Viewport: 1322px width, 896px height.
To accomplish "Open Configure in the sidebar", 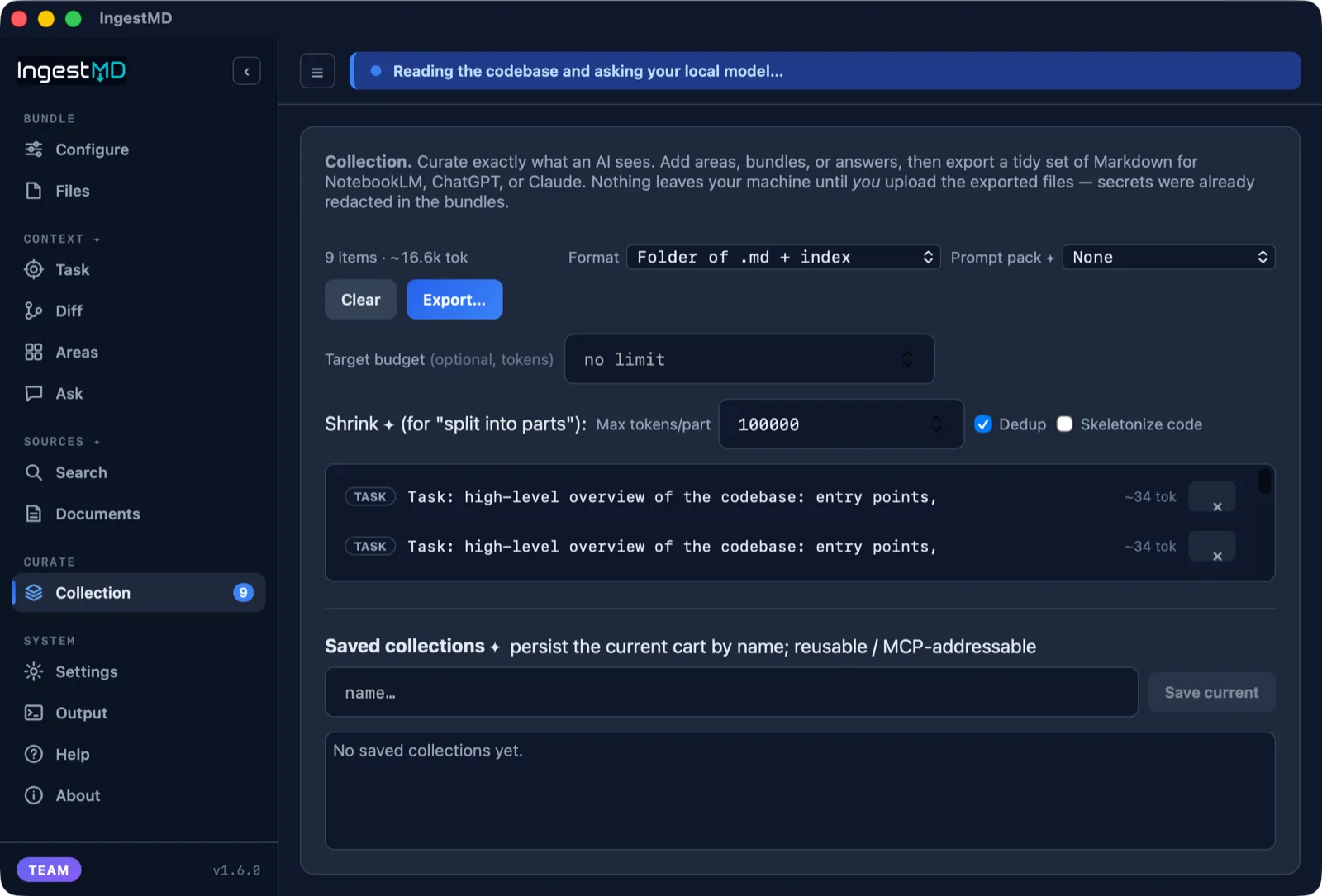I will click(139, 149).
